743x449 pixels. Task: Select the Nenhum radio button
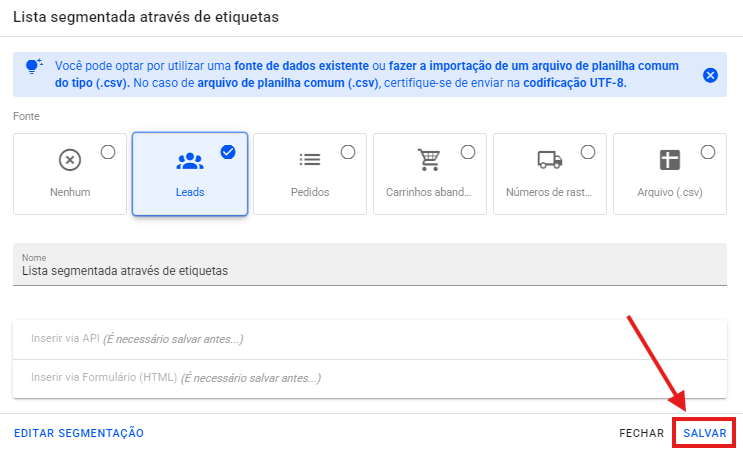108,152
